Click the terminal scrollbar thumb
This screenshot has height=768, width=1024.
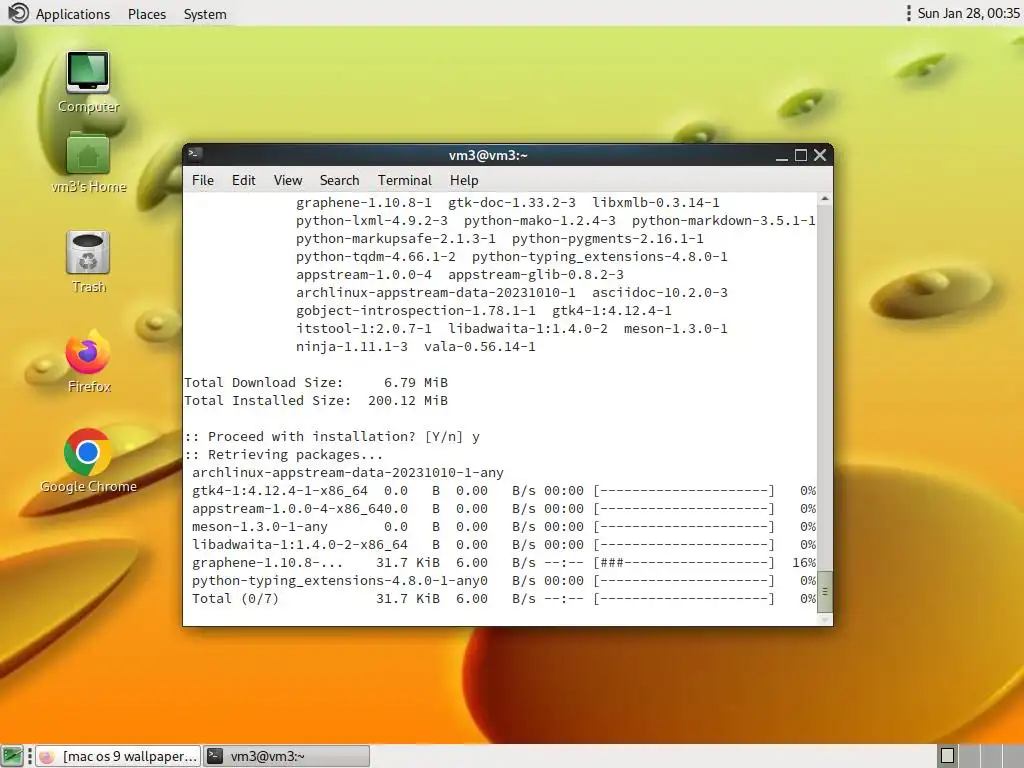click(x=825, y=591)
